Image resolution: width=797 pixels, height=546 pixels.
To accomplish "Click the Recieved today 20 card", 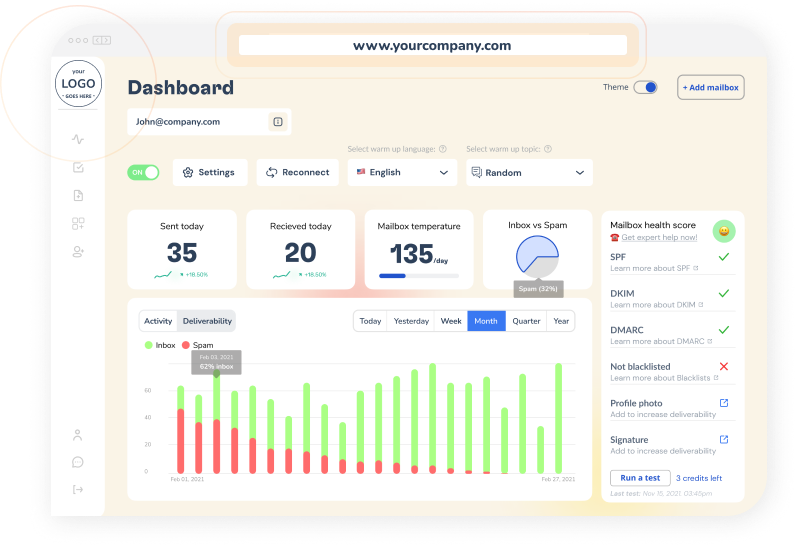I will (300, 249).
